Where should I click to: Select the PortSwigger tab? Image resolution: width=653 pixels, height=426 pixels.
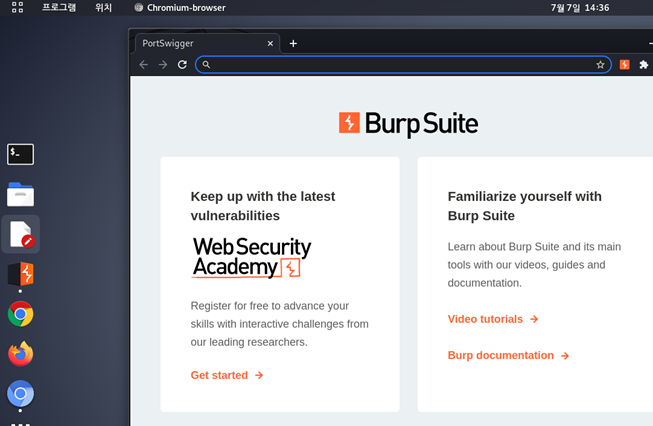[x=207, y=43]
